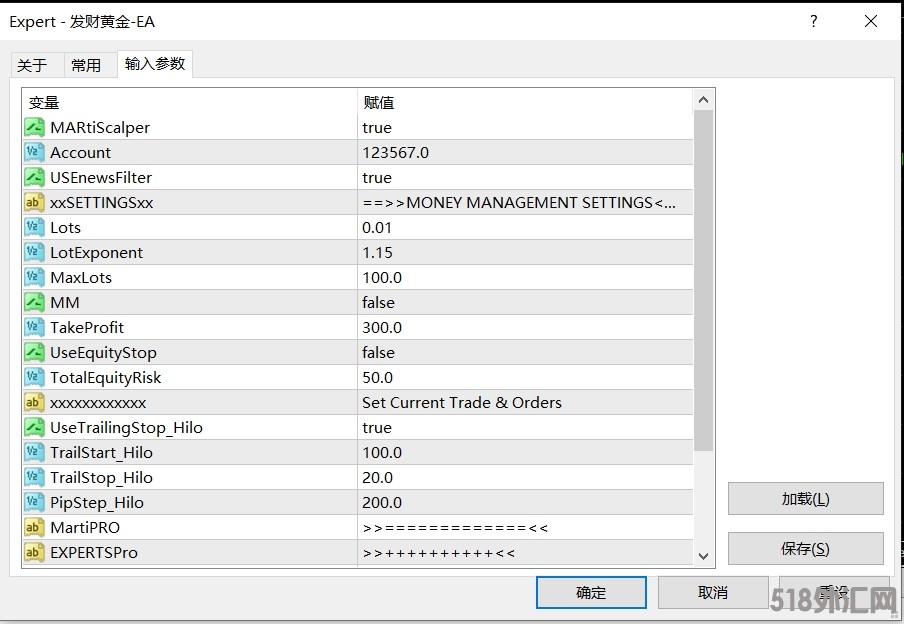Select the MaxLots value 100.0
904x624 pixels.
[525, 277]
